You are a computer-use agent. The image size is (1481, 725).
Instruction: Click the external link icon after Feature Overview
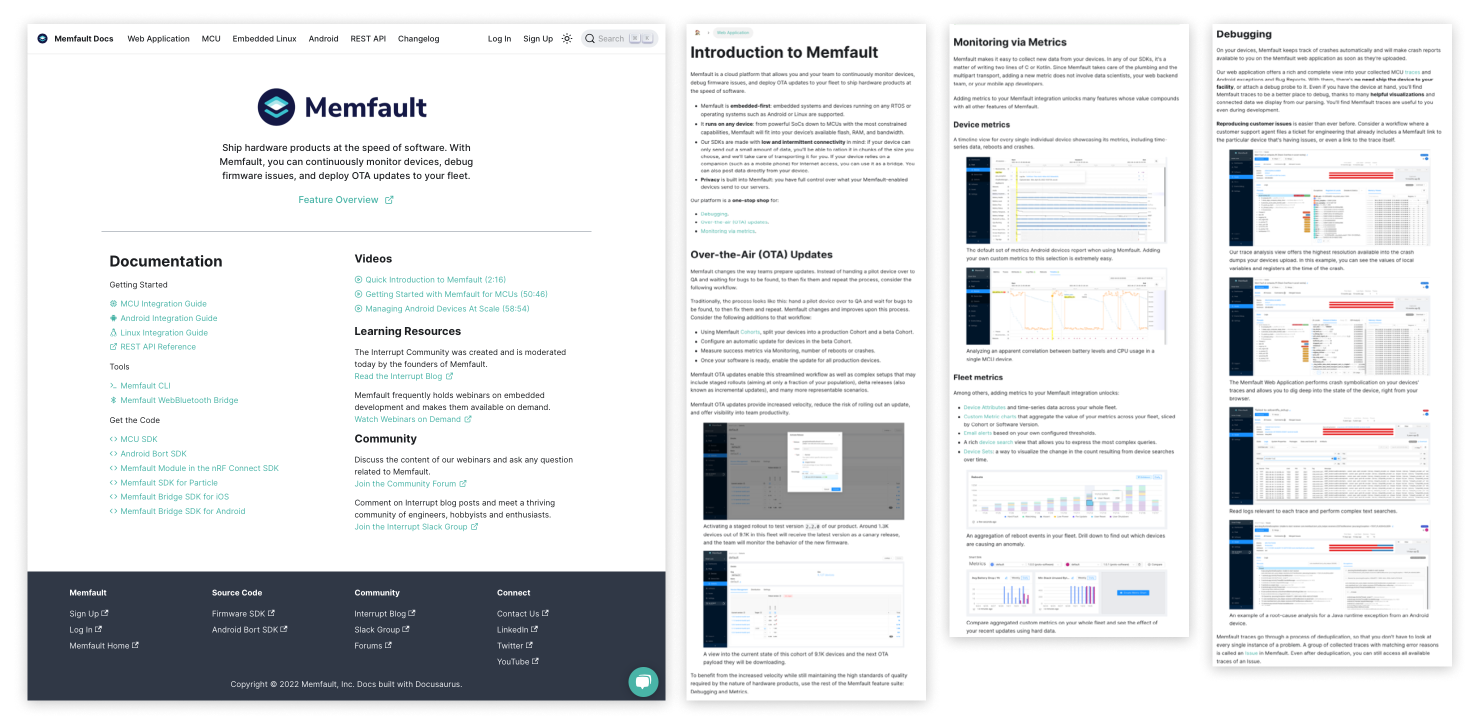point(389,200)
